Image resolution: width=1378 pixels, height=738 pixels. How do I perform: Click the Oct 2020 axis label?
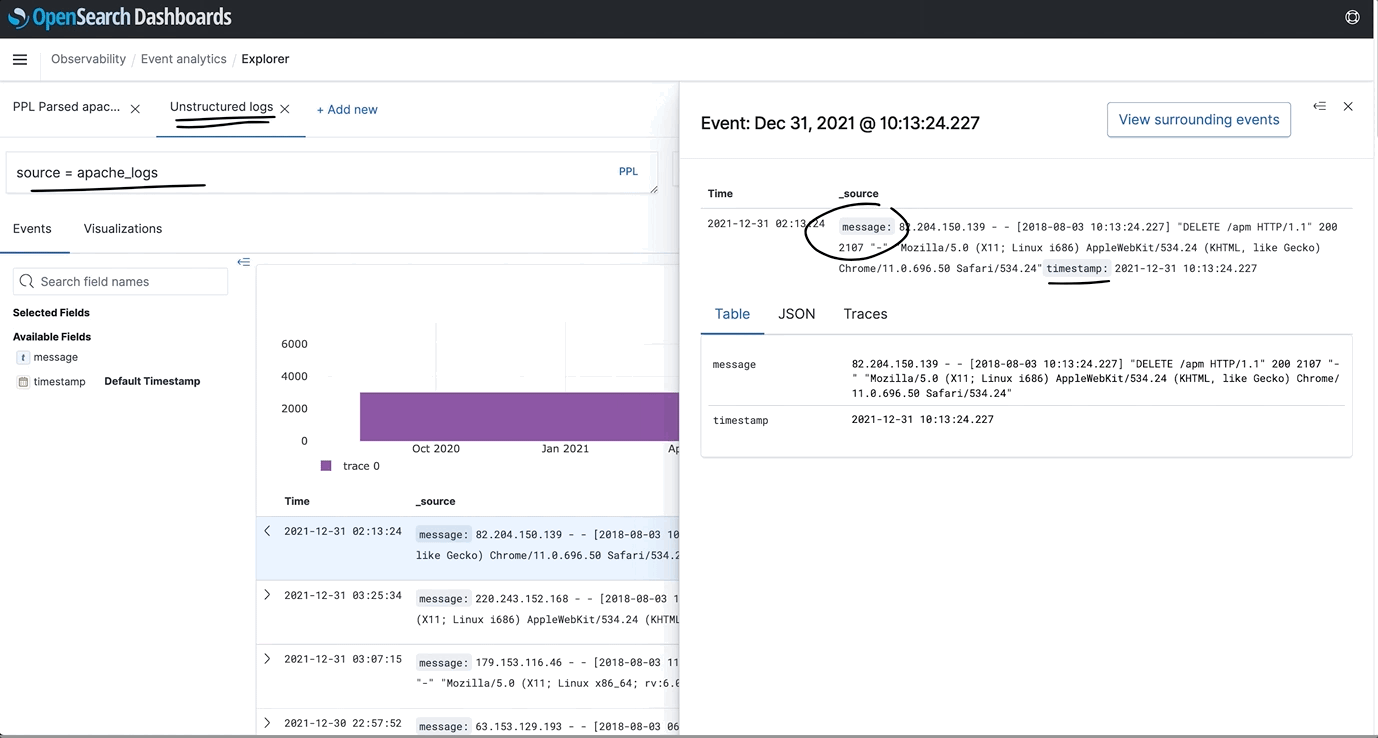coord(436,449)
